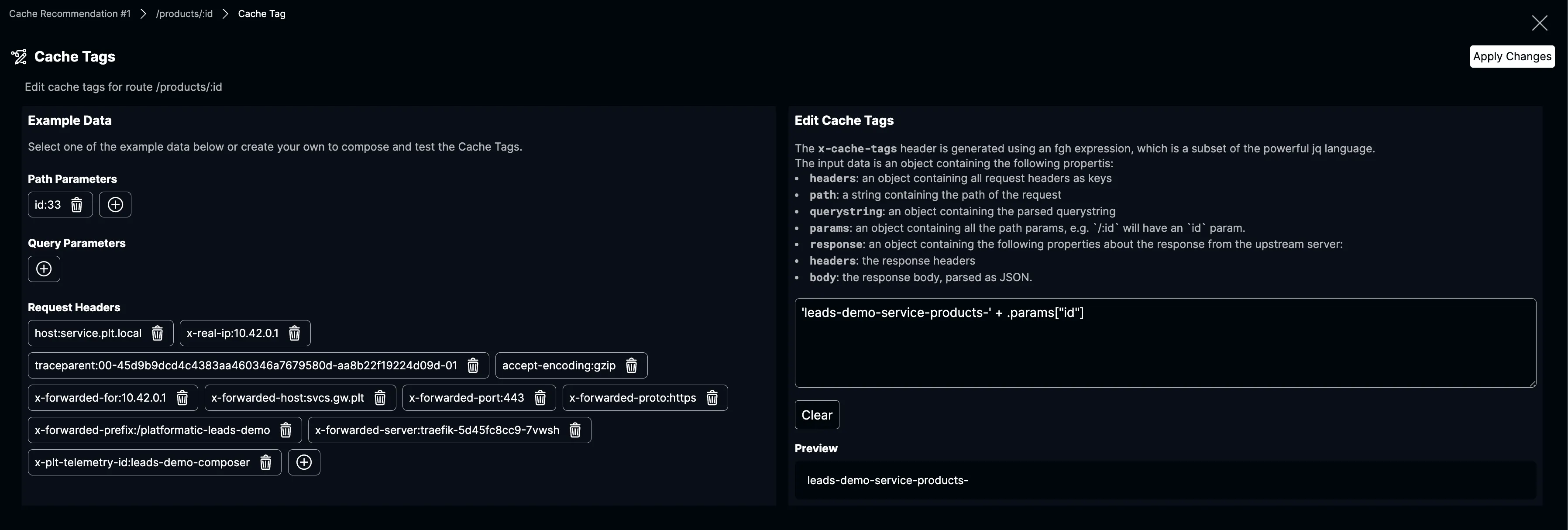Delete the x-forwarded-proto:https header
1568x530 pixels.
[712, 398]
